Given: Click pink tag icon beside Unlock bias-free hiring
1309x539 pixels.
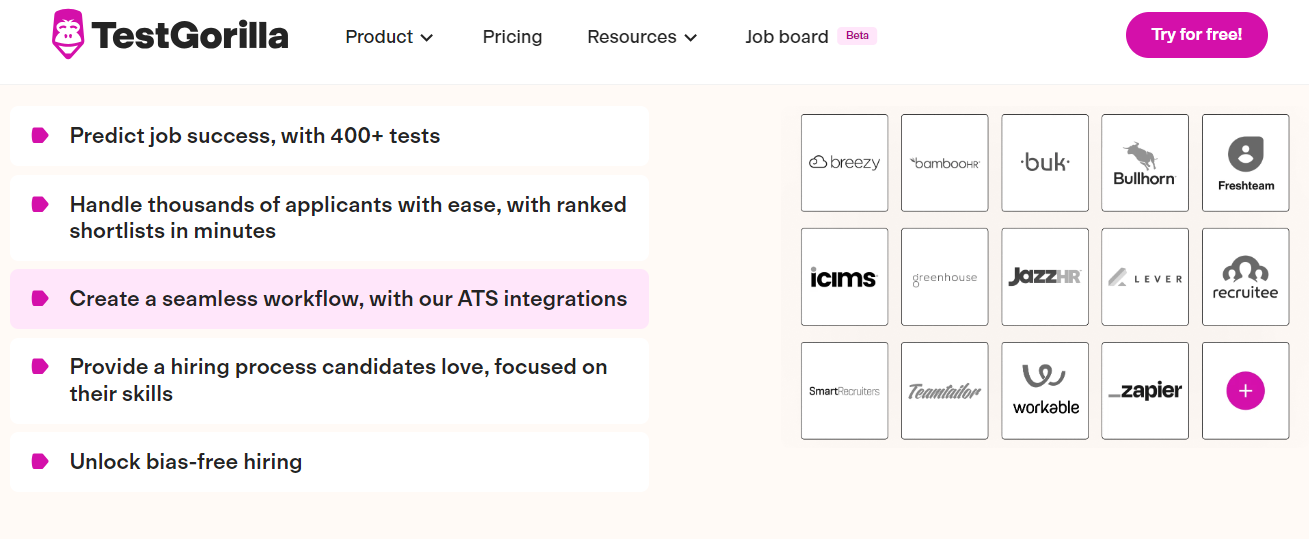Looking at the screenshot, I should [x=40, y=461].
